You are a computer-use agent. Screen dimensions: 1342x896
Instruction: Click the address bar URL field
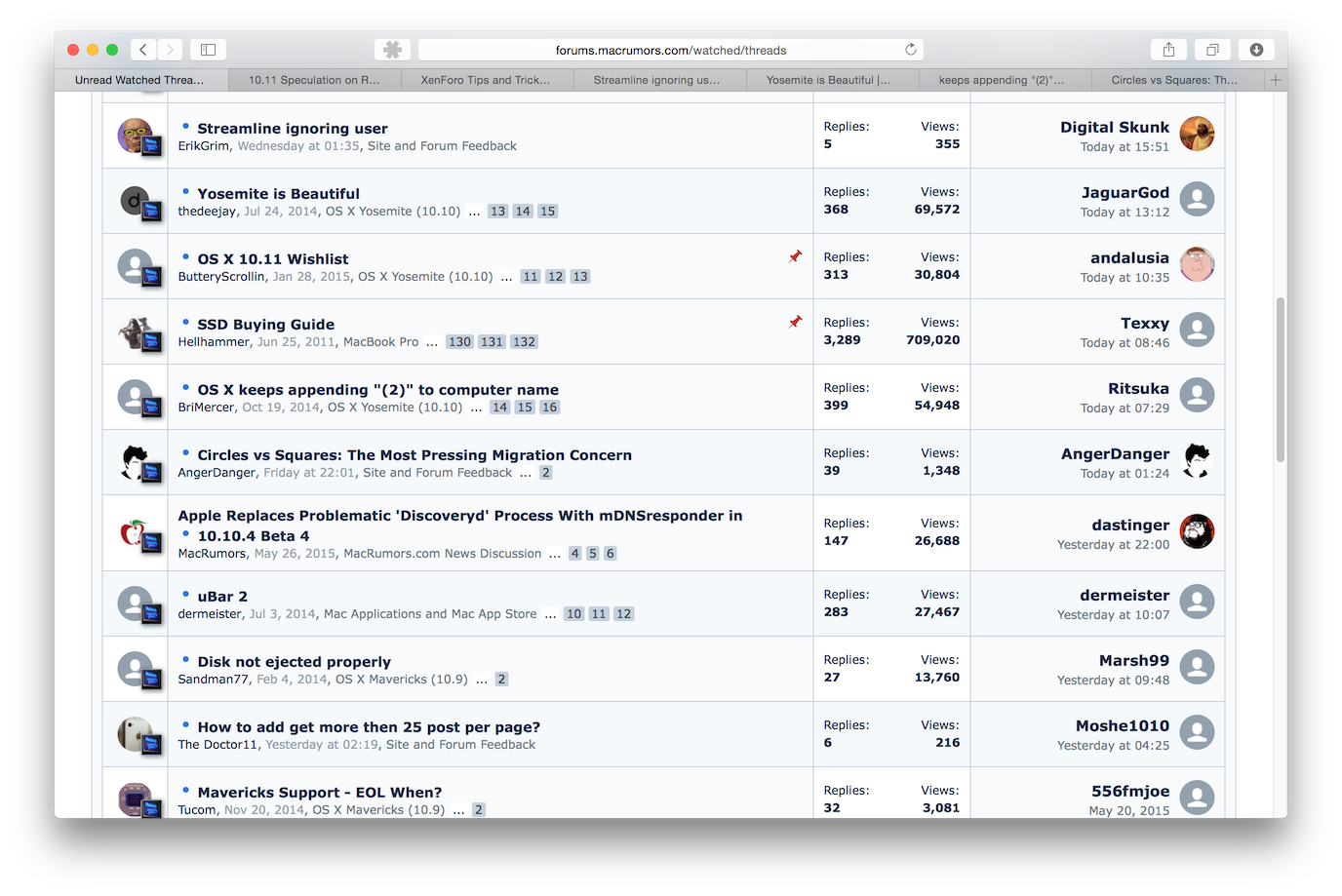coord(671,50)
